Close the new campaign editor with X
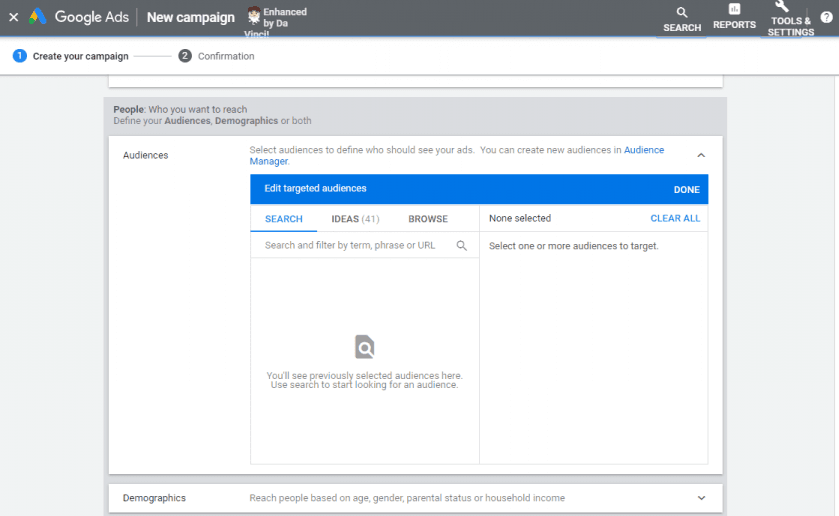The image size is (839, 516). point(14,17)
